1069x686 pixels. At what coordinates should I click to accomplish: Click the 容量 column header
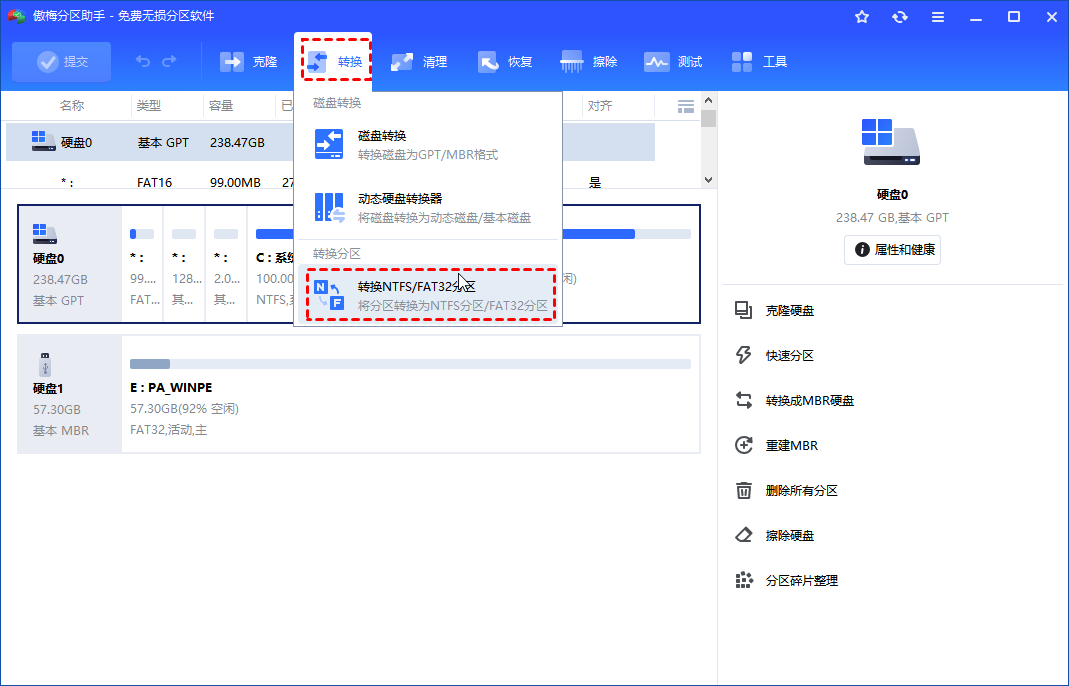click(x=221, y=106)
